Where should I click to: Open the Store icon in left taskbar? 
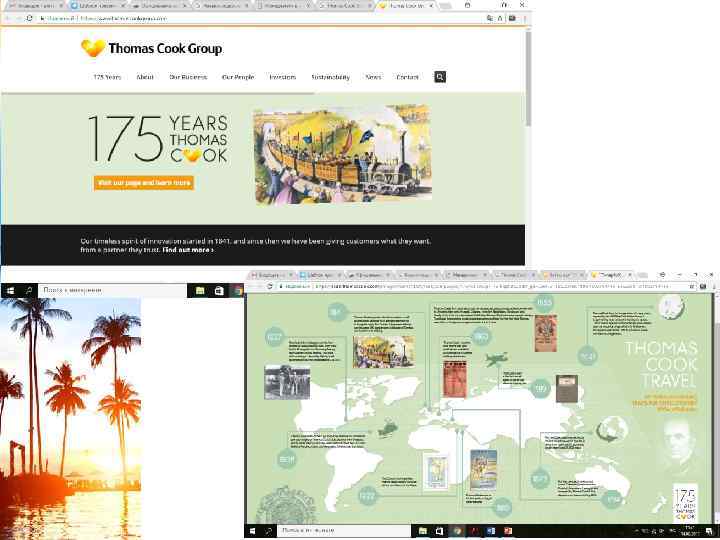point(219,291)
